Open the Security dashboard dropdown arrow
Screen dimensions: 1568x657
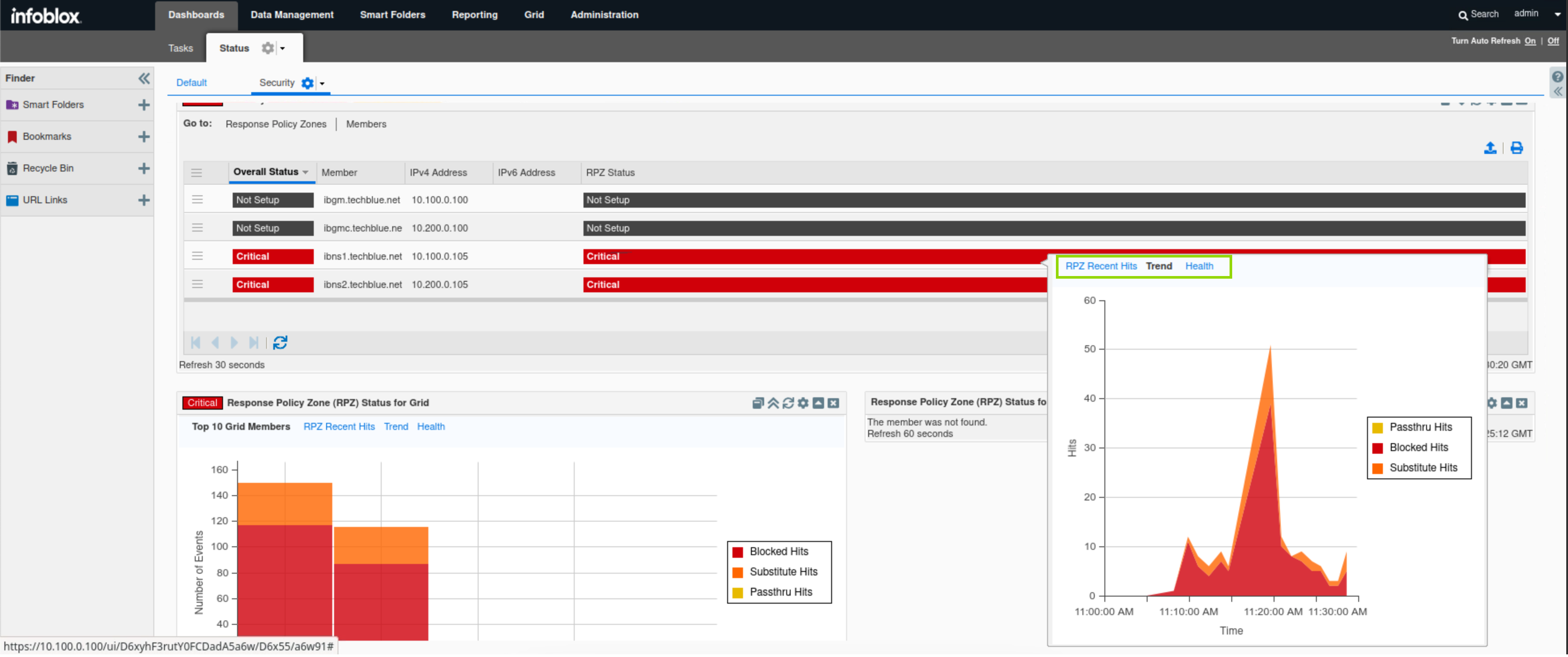pyautogui.click(x=322, y=83)
